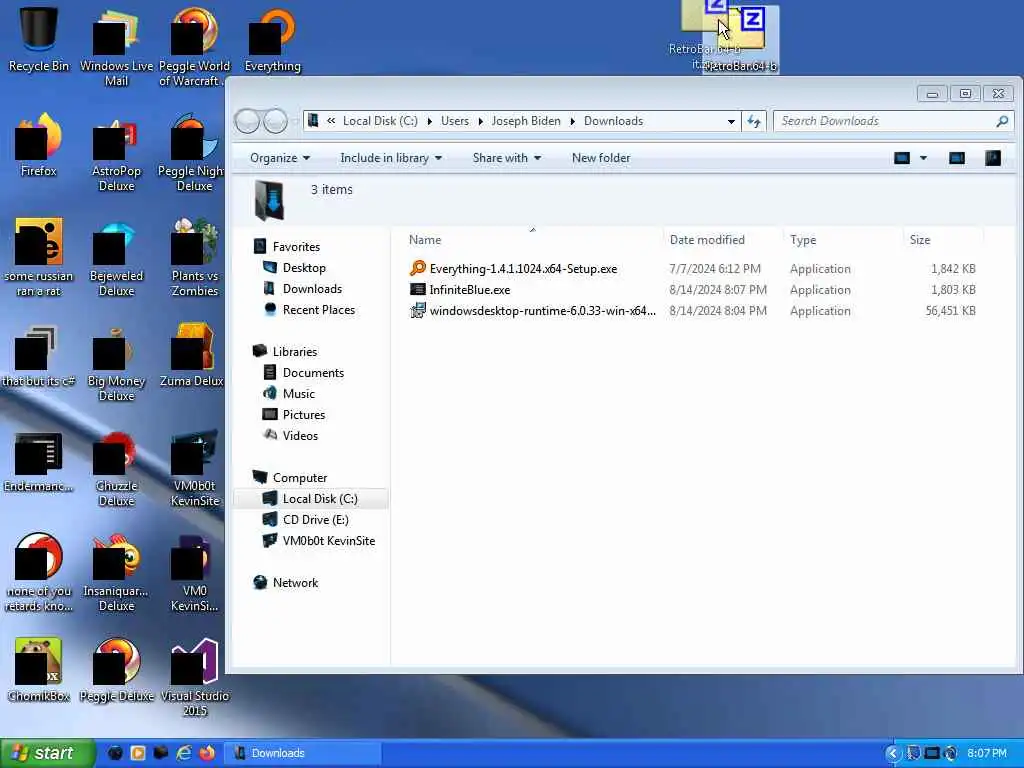Open the view options dropdown arrow

[923, 158]
